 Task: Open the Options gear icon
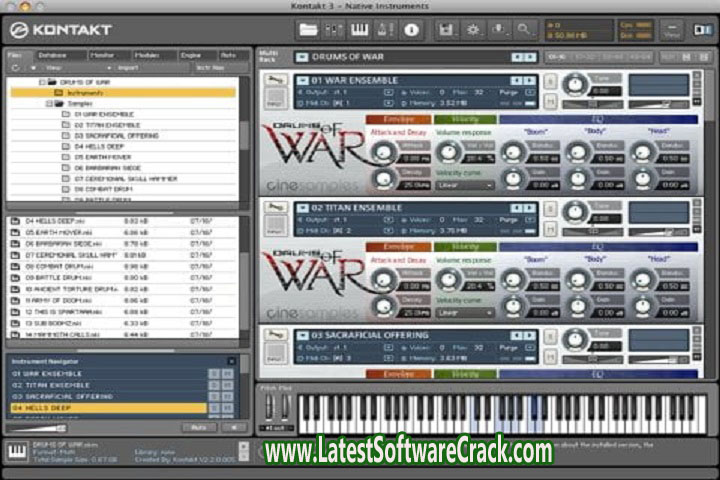472,30
